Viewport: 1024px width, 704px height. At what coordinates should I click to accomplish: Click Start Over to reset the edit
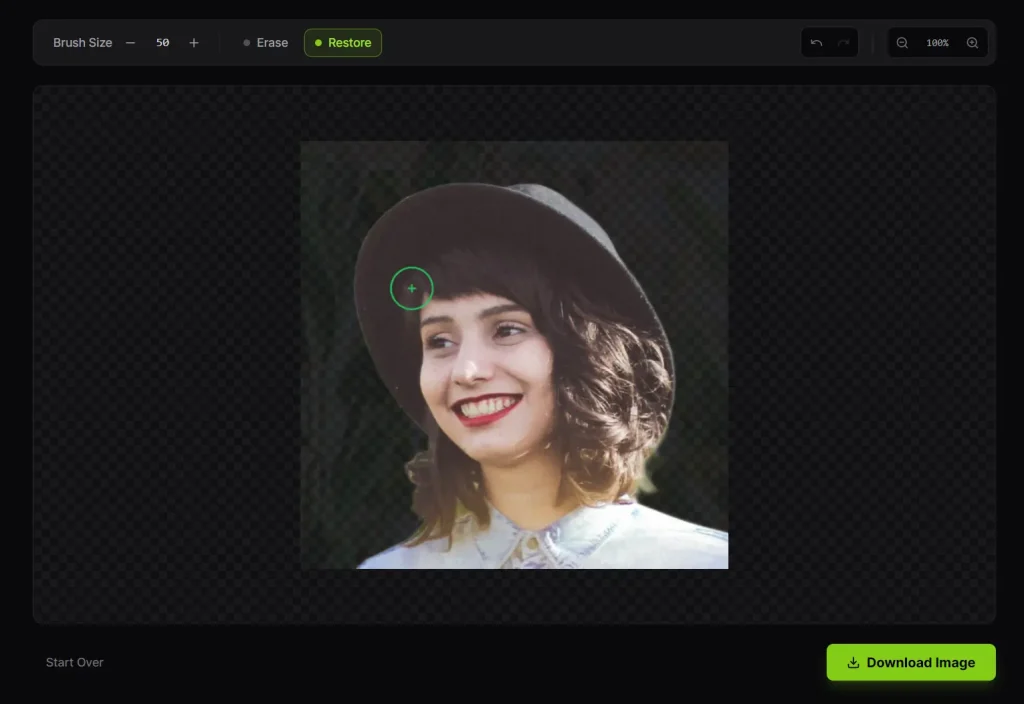(x=74, y=662)
